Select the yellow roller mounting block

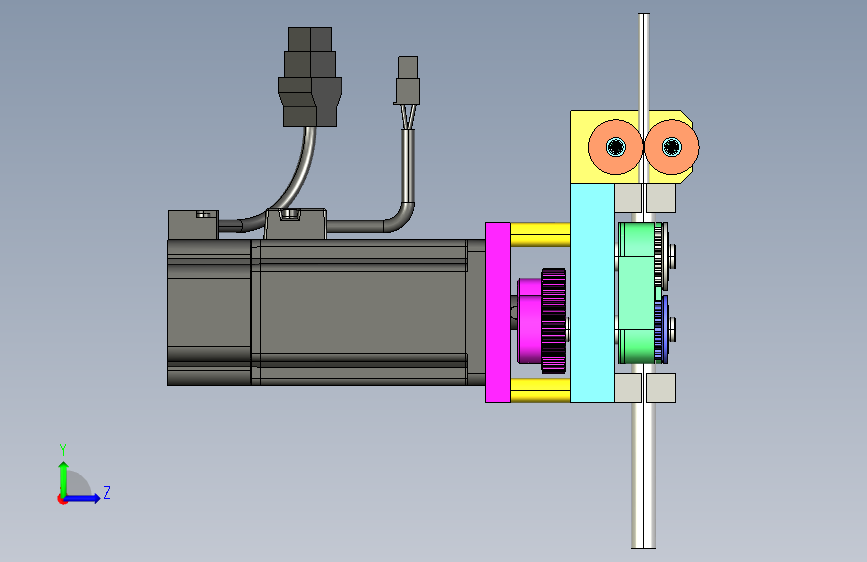[x=579, y=147]
